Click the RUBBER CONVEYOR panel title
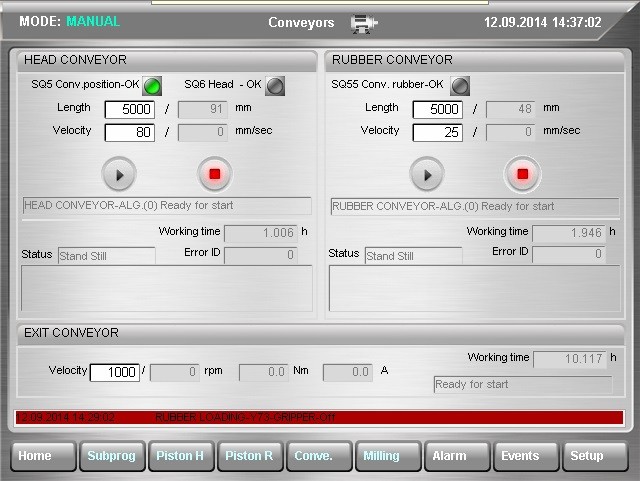This screenshot has height=481, width=640. point(392,60)
